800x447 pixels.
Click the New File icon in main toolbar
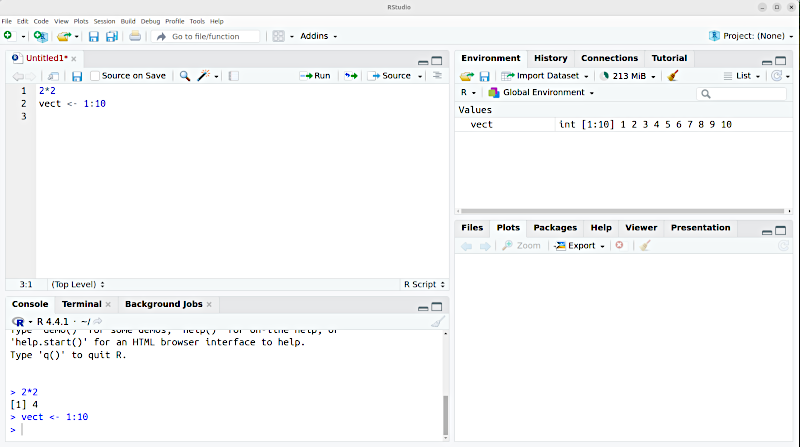pos(9,36)
